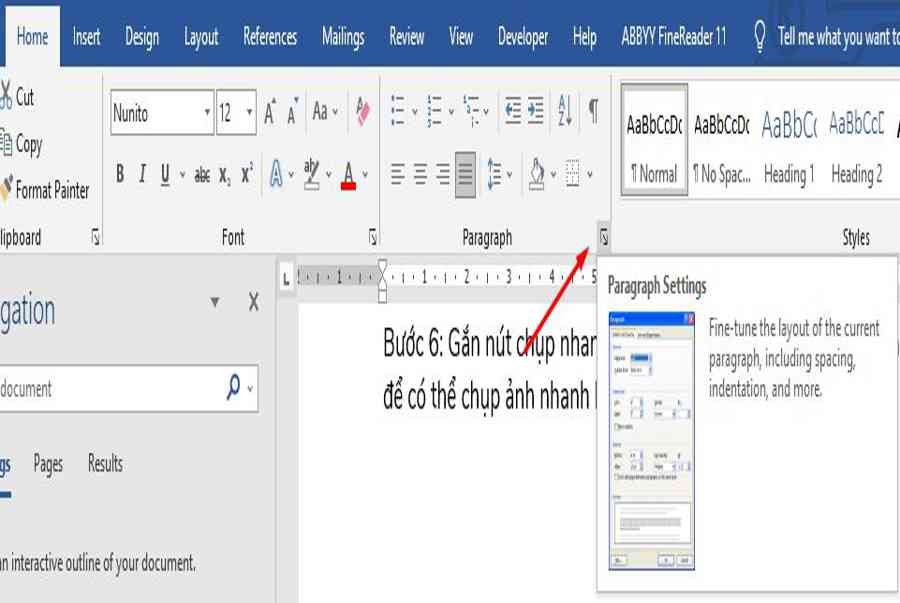900x603 pixels.
Task: Apply bullet list formatting
Action: (x=398, y=110)
